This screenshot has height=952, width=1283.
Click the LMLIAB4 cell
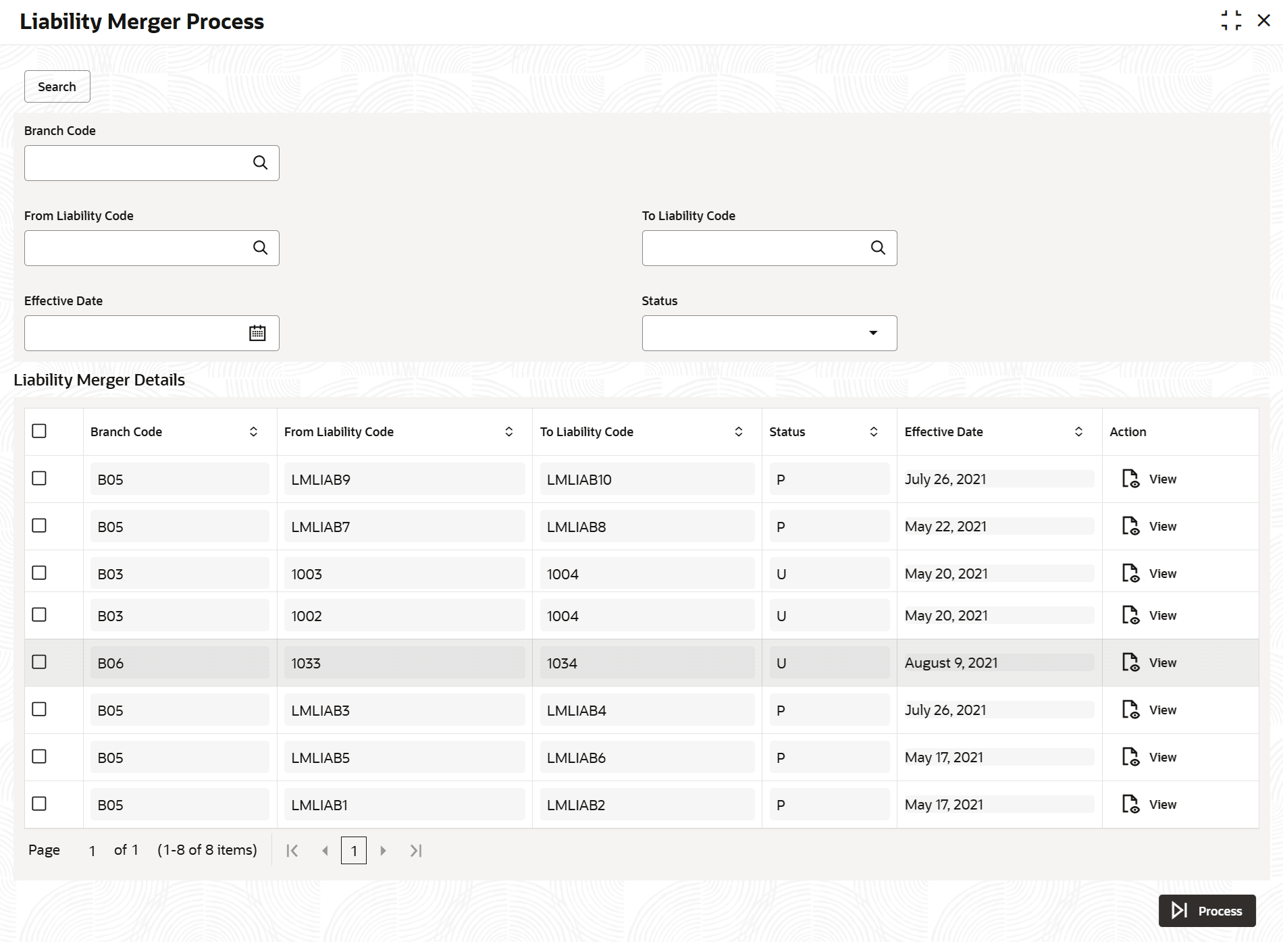click(647, 710)
